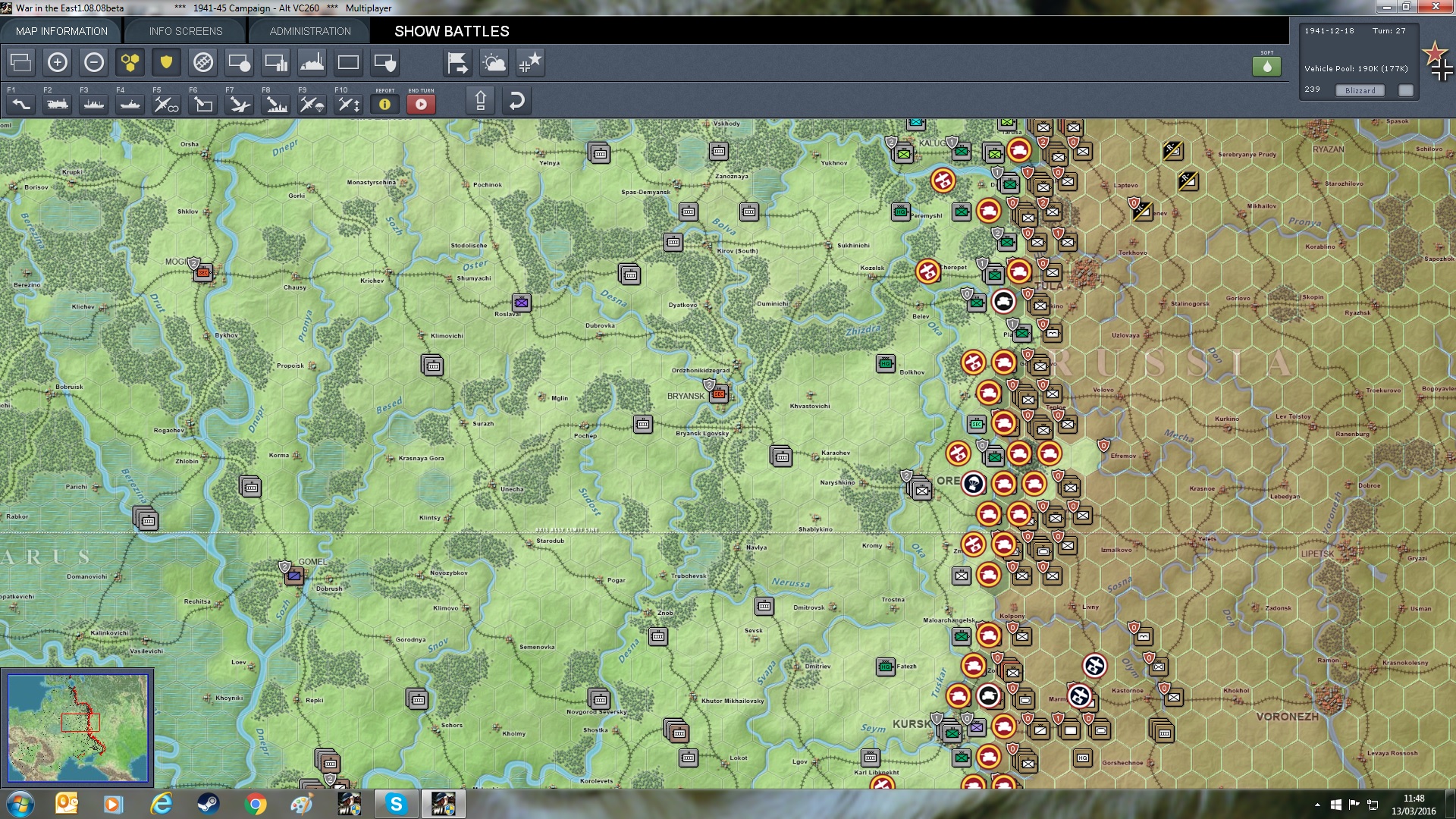Open Google Chrome from the taskbar

pos(256,804)
